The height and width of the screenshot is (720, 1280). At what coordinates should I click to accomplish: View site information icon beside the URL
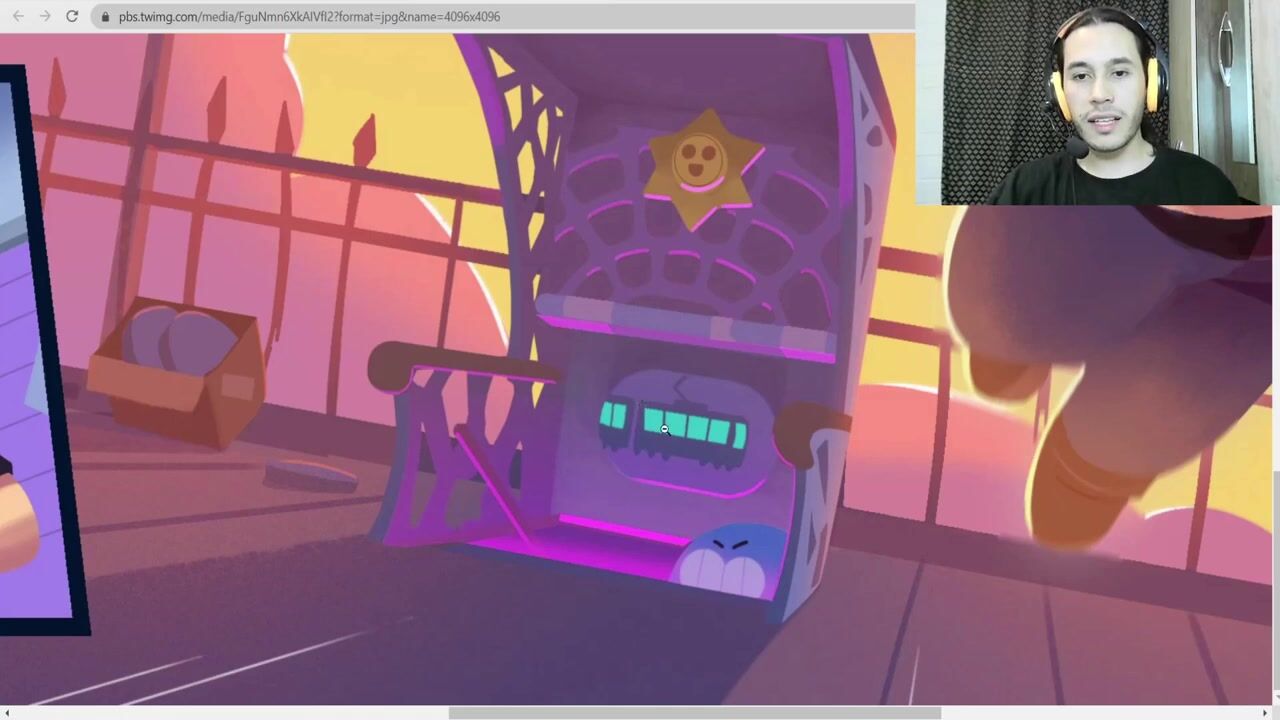coord(105,17)
